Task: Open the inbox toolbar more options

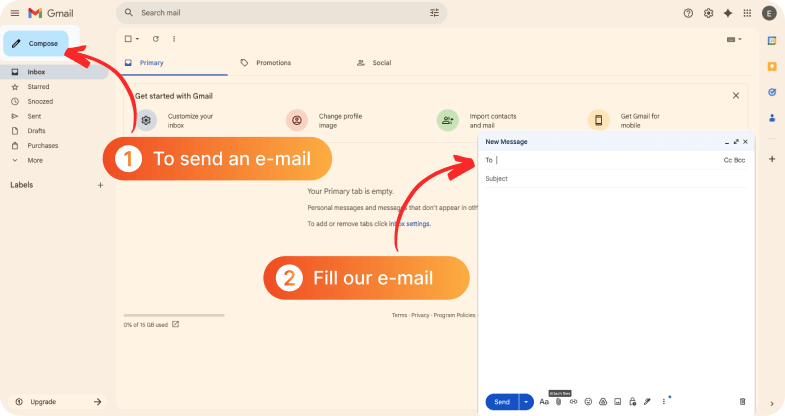Action: coord(174,39)
